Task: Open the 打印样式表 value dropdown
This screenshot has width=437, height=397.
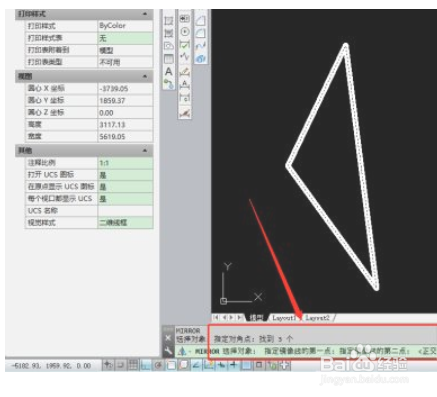Action: click(125, 38)
